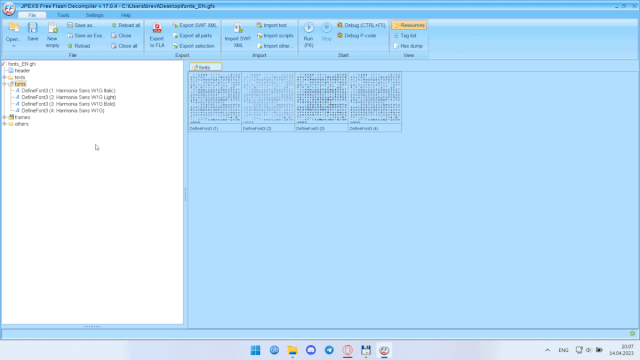Click the green status icon at bottom right
The width and height of the screenshot is (640, 360).
point(632,333)
